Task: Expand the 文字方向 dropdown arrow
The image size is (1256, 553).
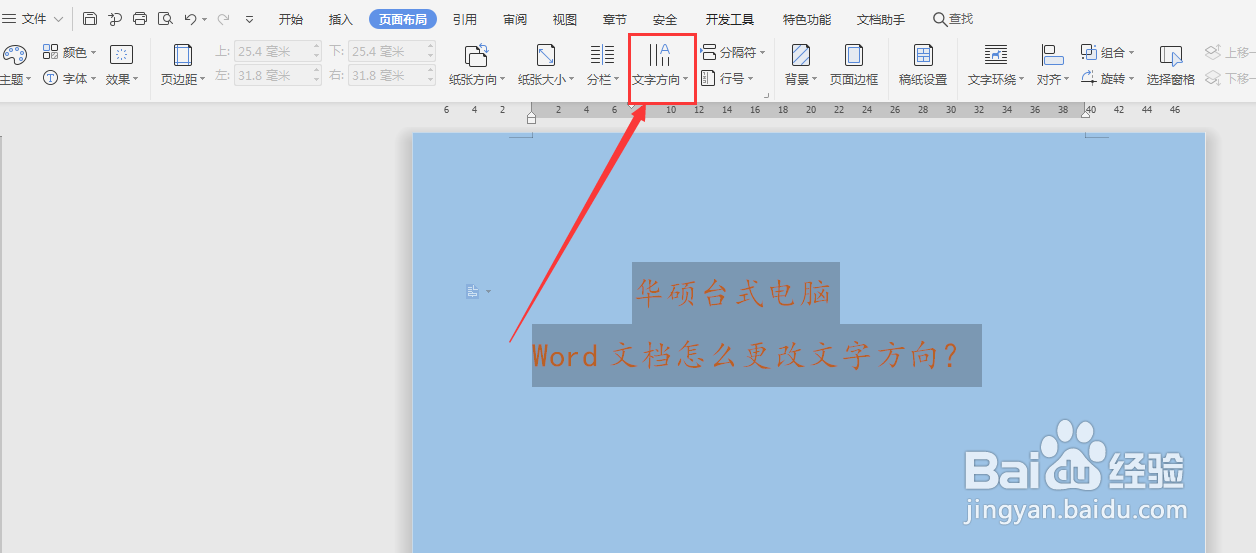Action: tap(686, 80)
